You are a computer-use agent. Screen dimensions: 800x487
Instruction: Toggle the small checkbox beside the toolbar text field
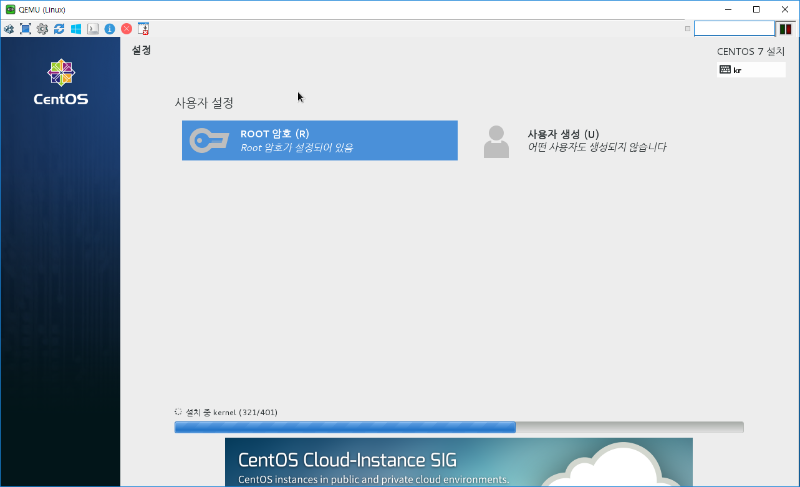(x=687, y=29)
